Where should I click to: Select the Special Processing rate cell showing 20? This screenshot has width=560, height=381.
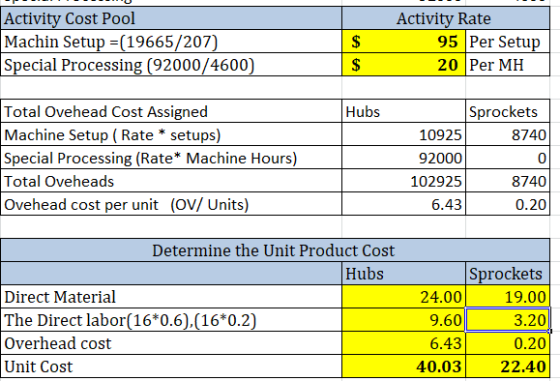coord(404,65)
